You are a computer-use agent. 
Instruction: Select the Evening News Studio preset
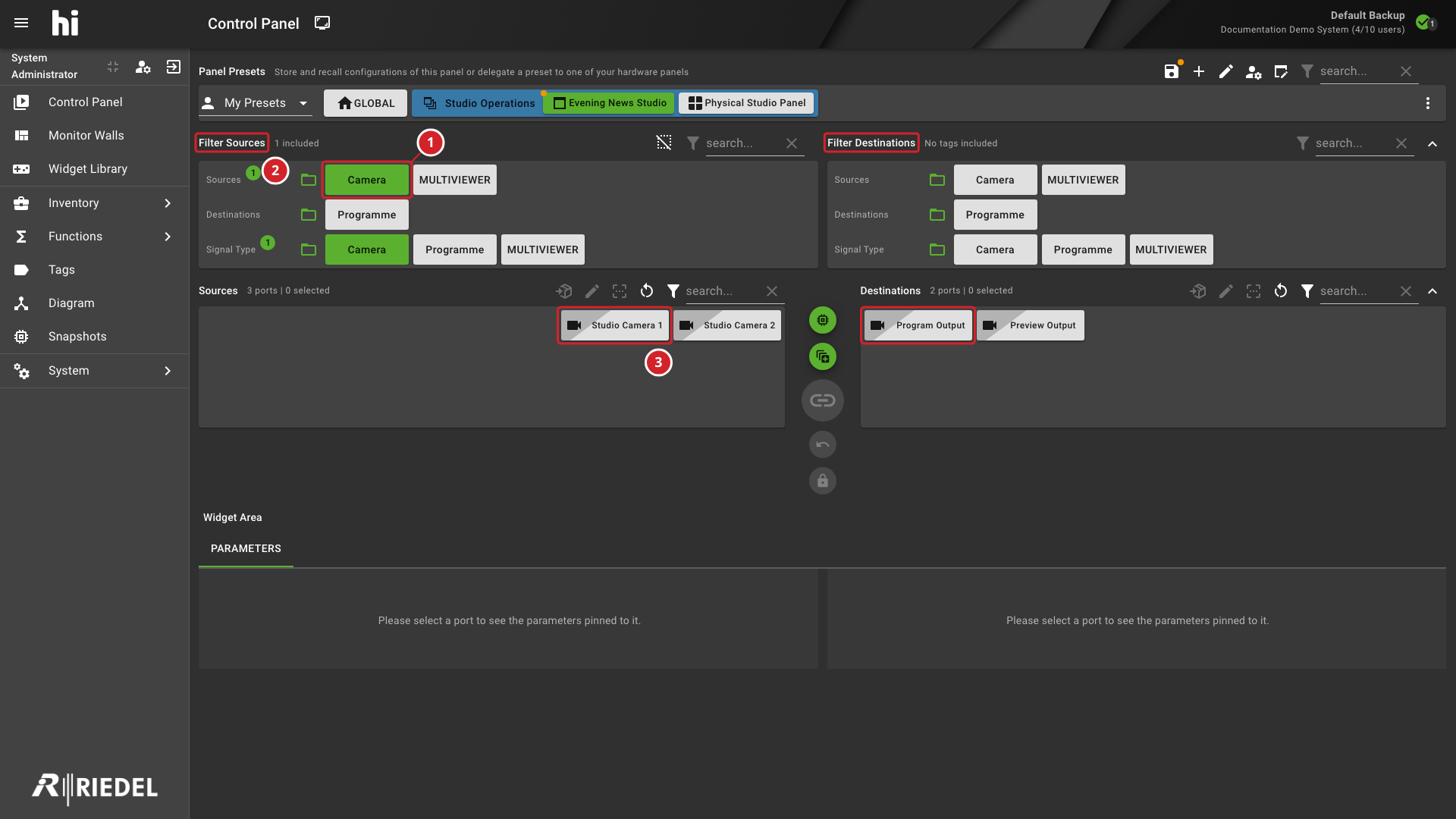[610, 103]
